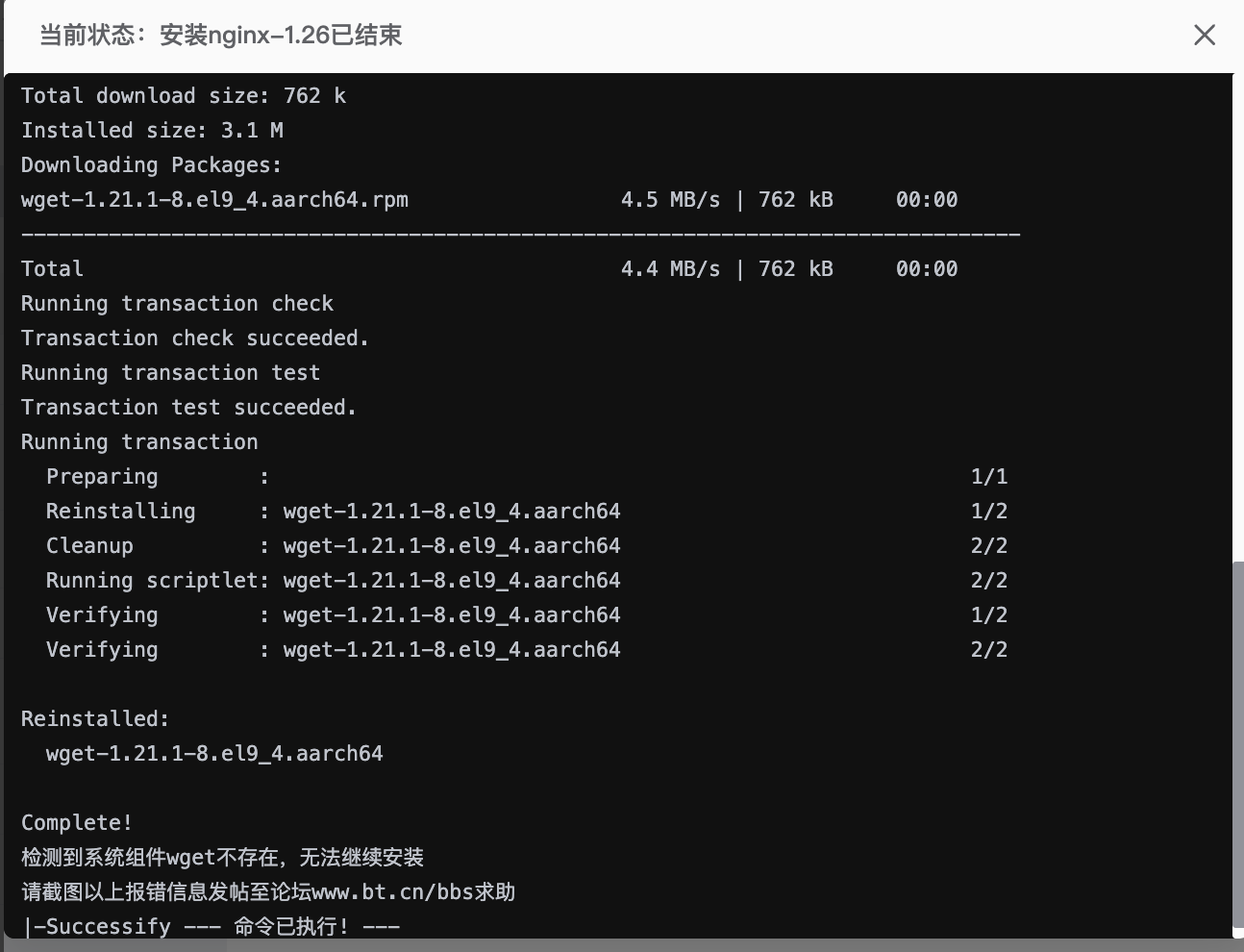The image size is (1244, 952).
Task: Select the wget-1.21.1-8.el9_4.aarch64.rpm download entry
Action: (213, 199)
